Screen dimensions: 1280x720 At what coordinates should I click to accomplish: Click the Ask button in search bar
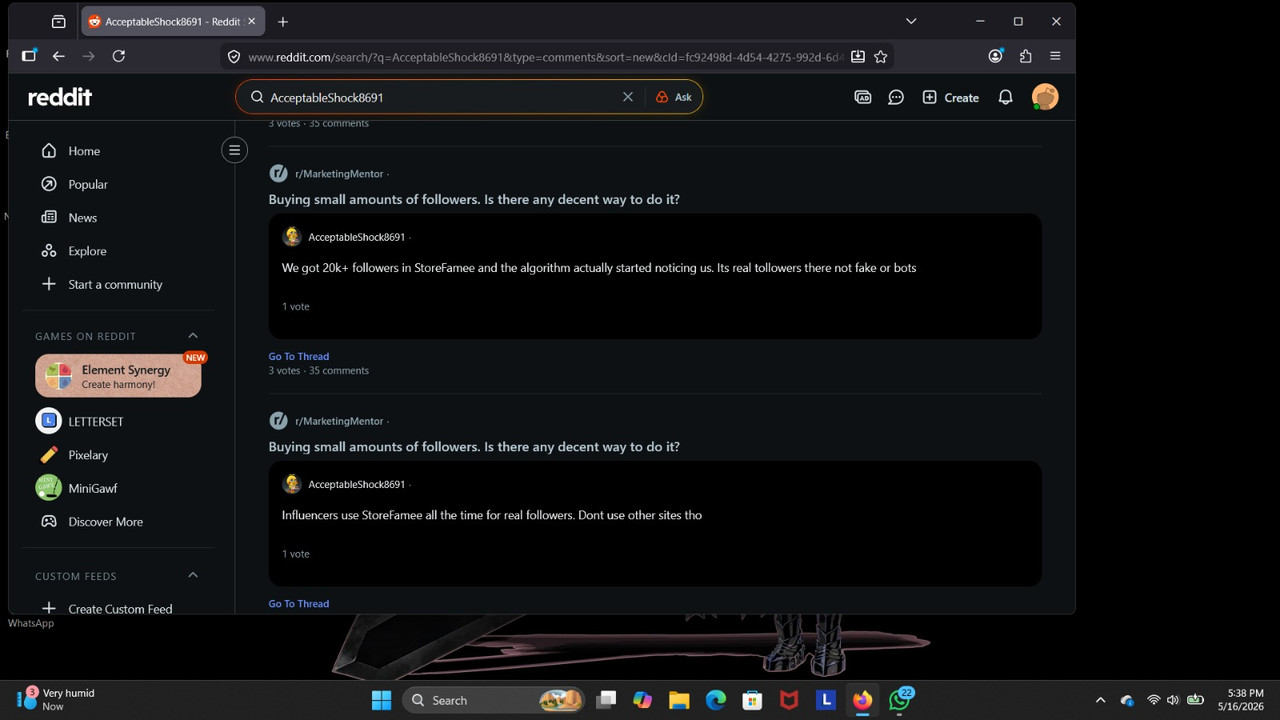coord(674,97)
